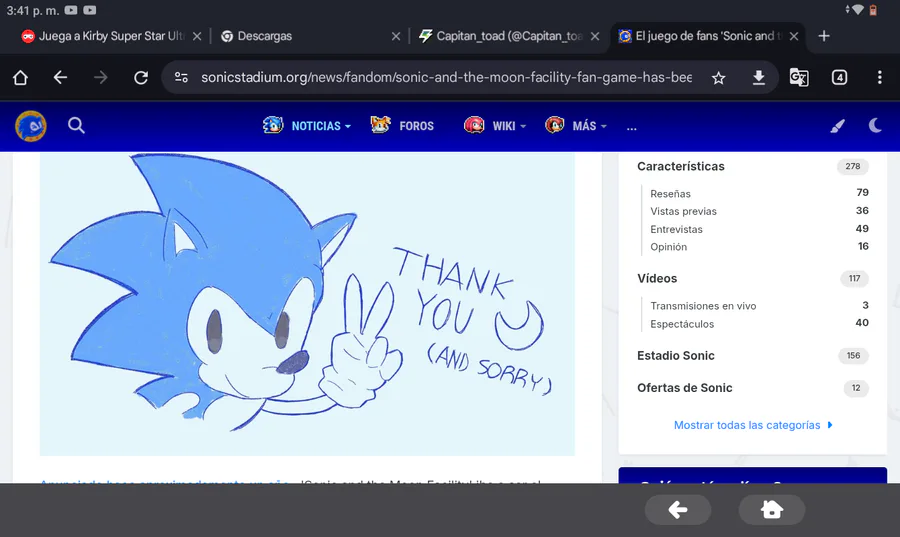Open the Foros navigation item
900x537 pixels.
tap(416, 126)
